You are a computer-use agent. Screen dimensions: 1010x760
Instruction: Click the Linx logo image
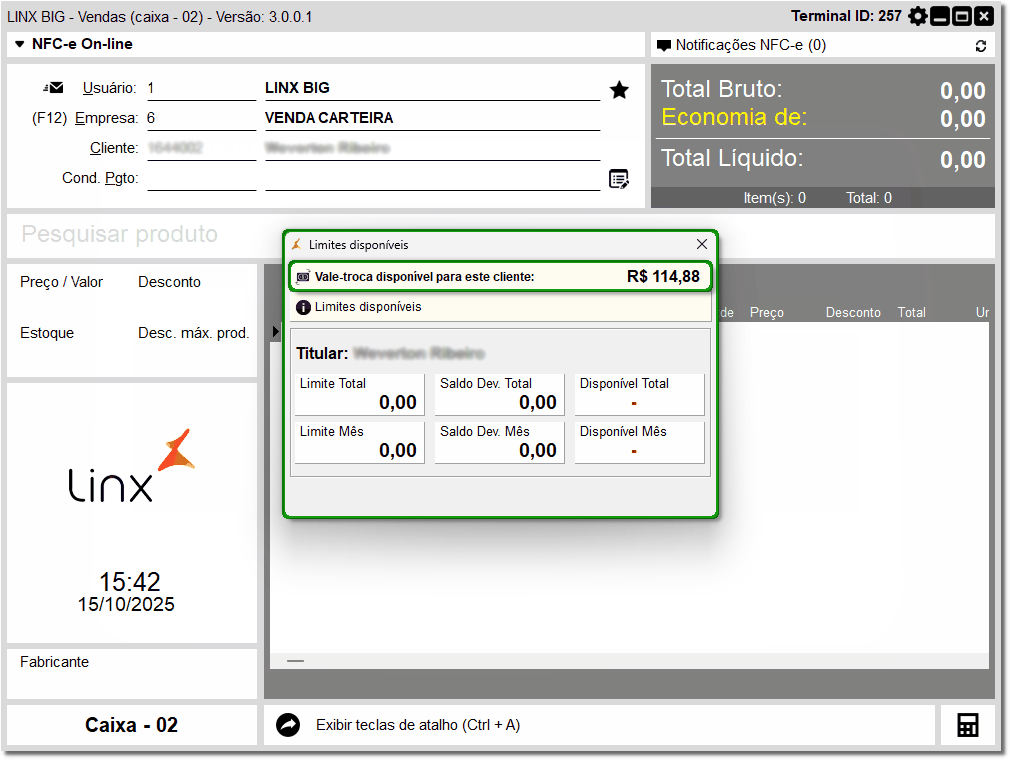pyautogui.click(x=131, y=466)
